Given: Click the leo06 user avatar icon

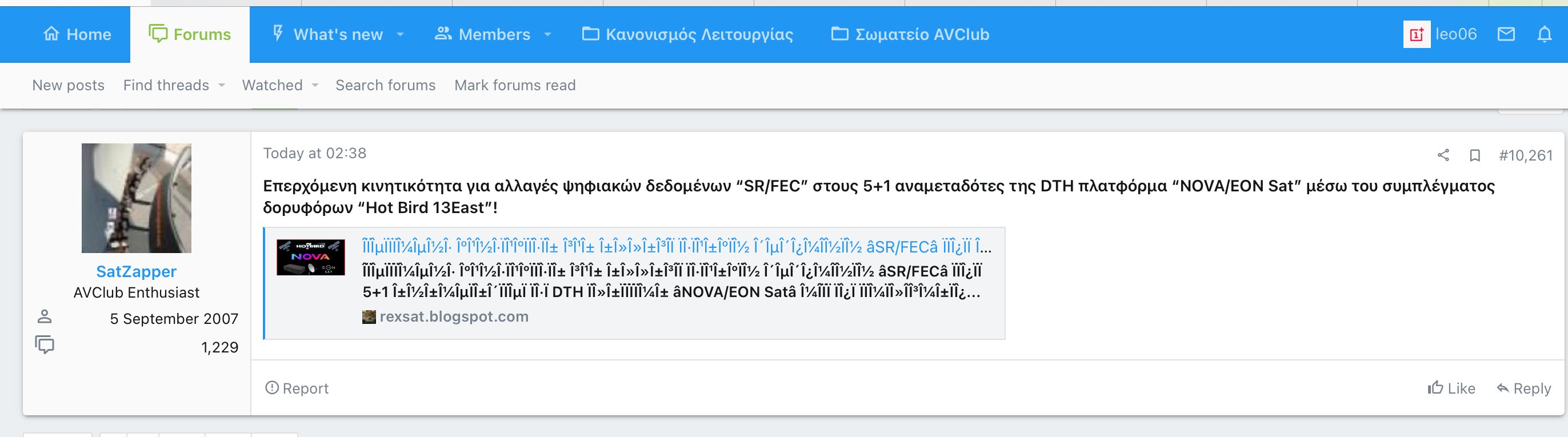Looking at the screenshot, I should point(1417,34).
